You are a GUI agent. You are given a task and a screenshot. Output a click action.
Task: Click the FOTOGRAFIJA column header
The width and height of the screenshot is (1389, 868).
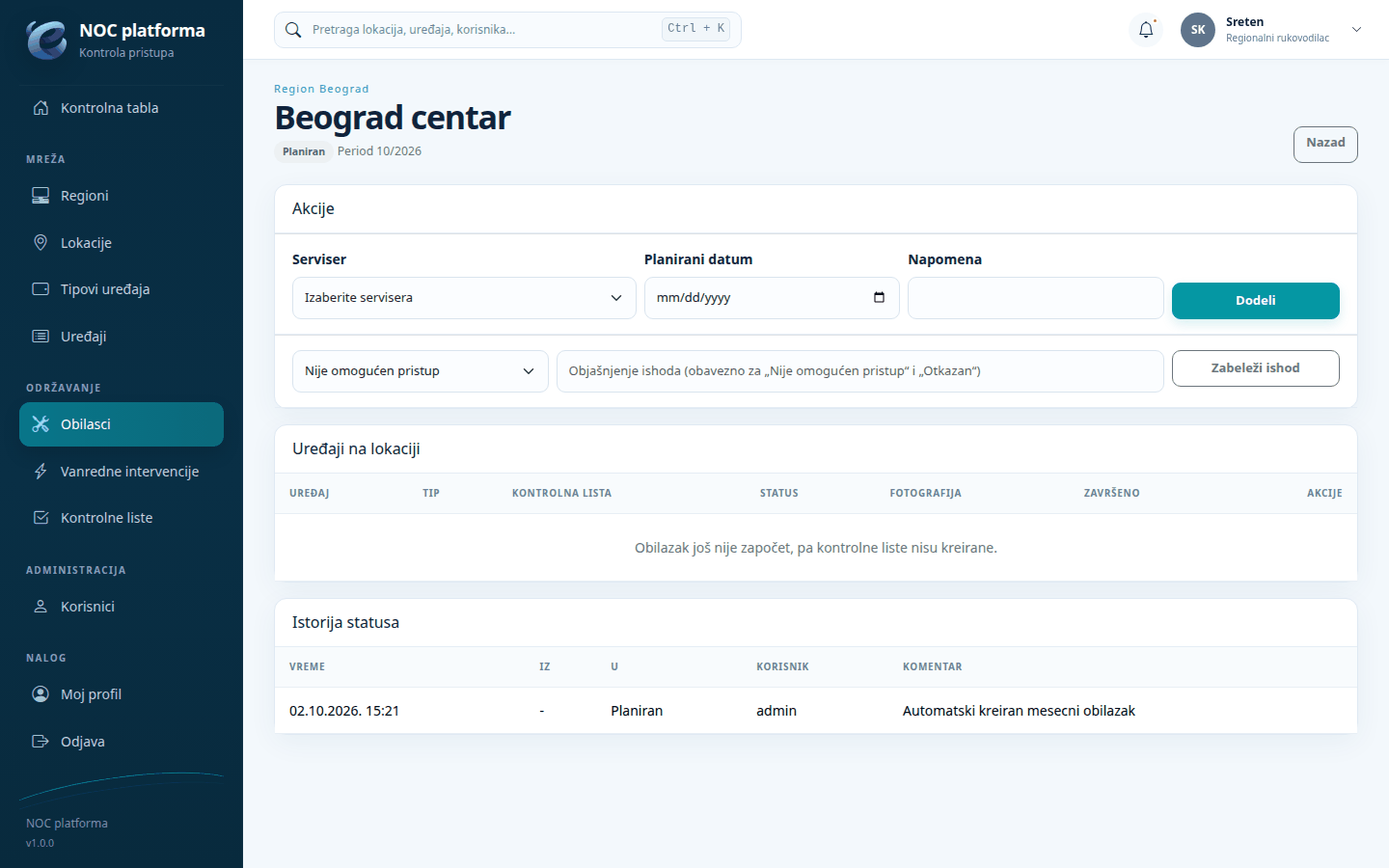click(925, 493)
